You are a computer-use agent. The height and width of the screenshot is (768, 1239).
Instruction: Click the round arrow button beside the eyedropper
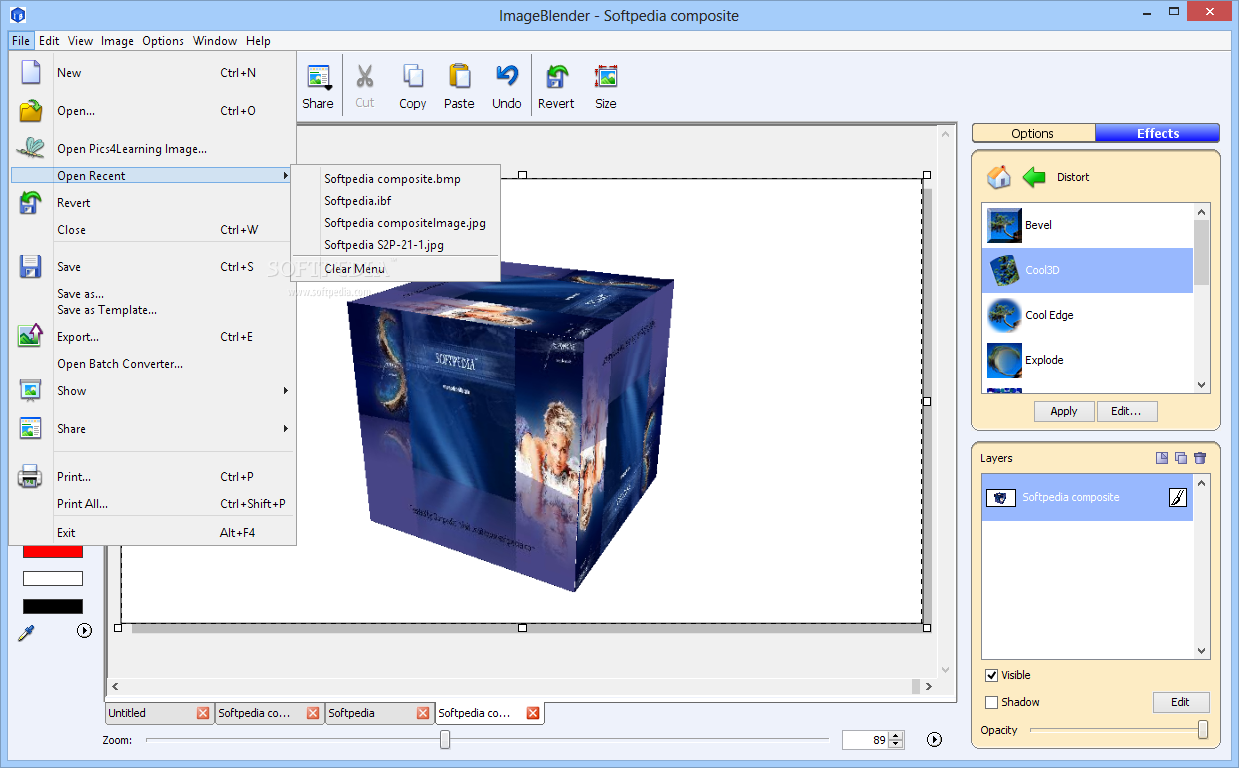point(84,630)
